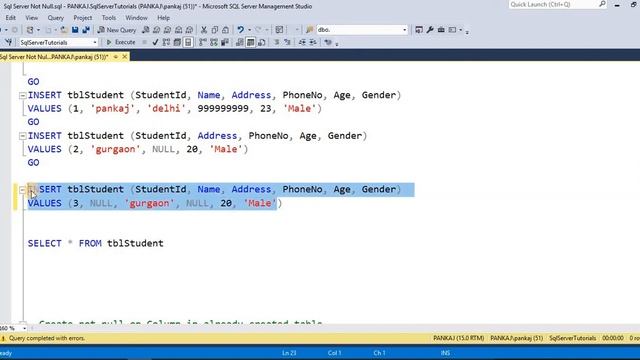Toggle Include Live Query Statistics
This screenshot has height=360, width=640.
pos(214,42)
